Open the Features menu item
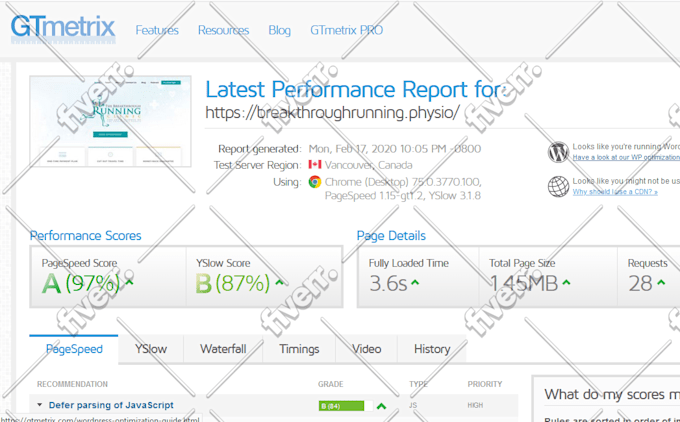 tap(157, 30)
